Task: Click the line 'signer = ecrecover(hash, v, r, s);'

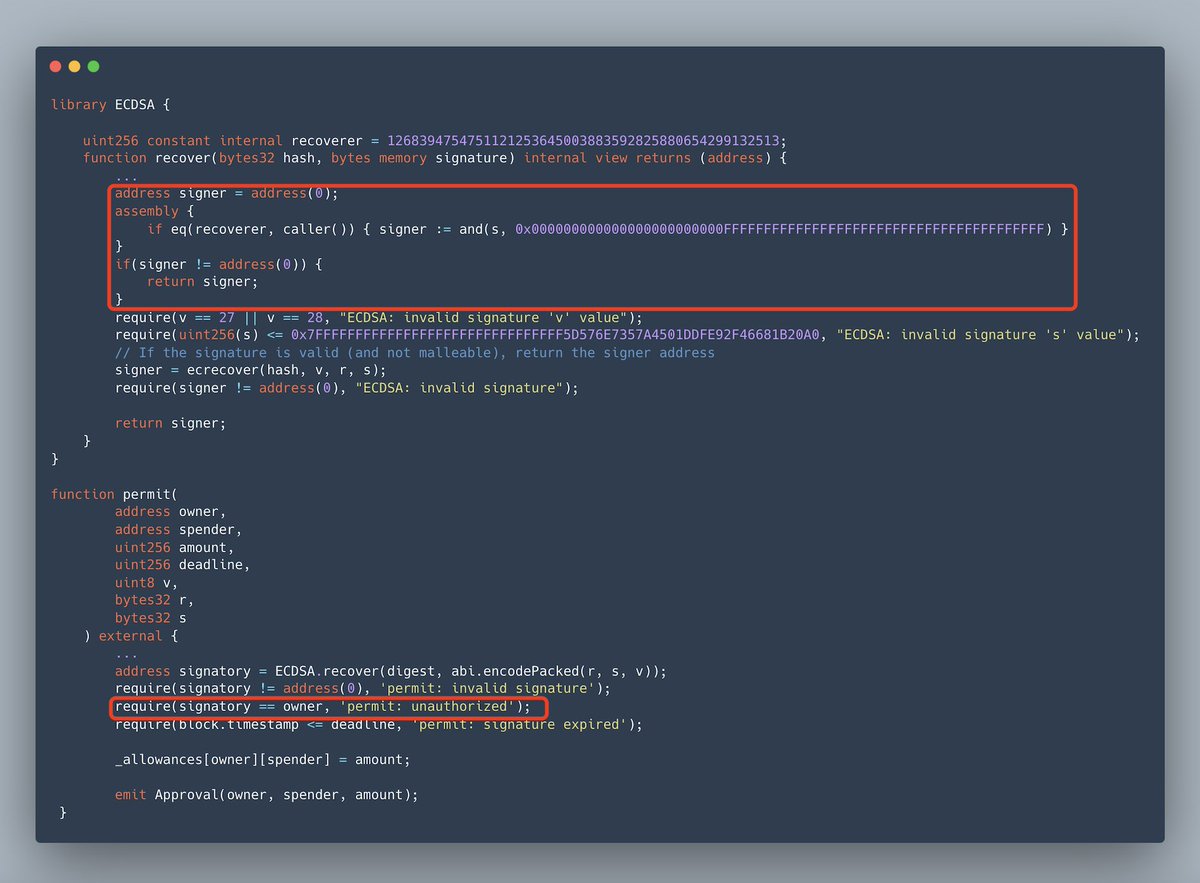Action: click(250, 370)
